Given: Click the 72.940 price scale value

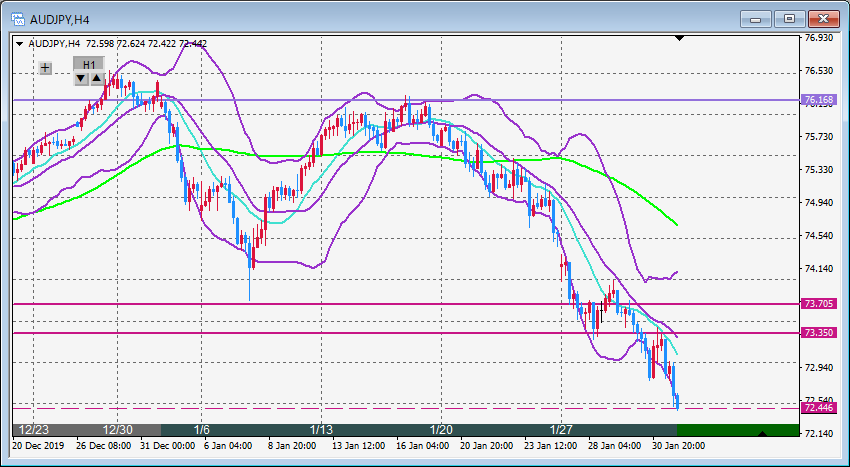Looking at the screenshot, I should 819,368.
